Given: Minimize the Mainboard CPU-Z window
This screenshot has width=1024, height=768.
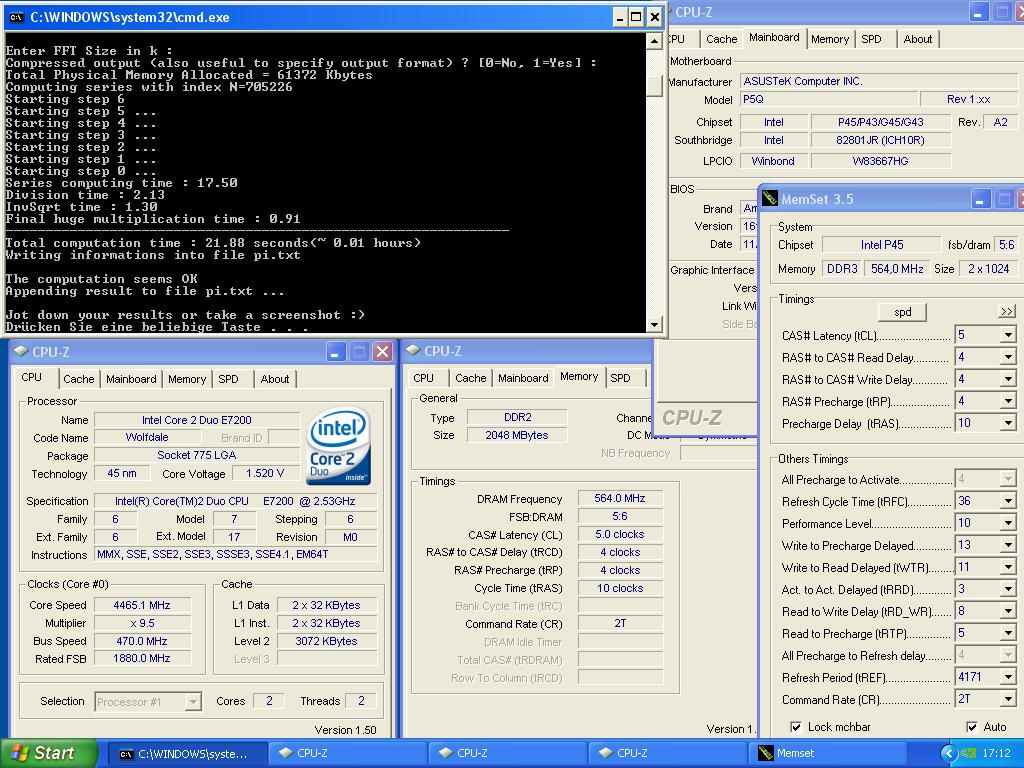Looking at the screenshot, I should 978,12.
